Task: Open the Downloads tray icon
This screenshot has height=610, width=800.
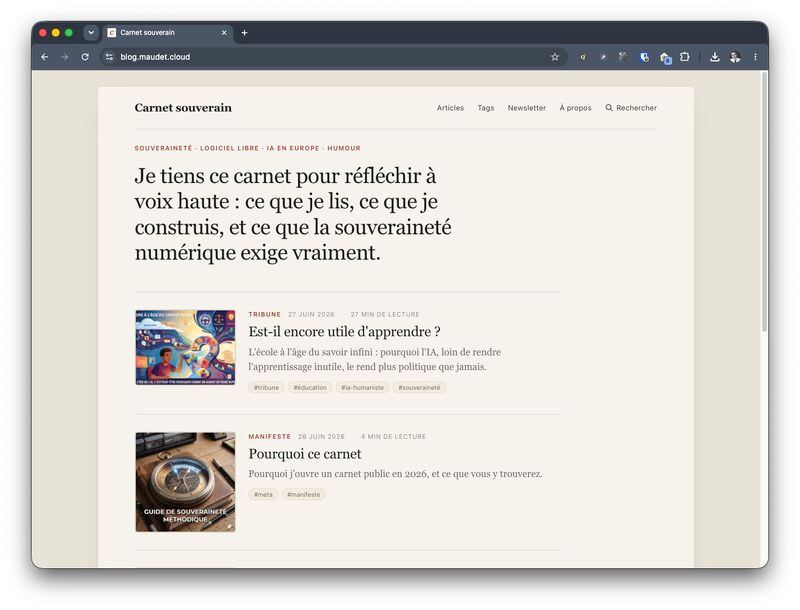Action: (x=715, y=57)
